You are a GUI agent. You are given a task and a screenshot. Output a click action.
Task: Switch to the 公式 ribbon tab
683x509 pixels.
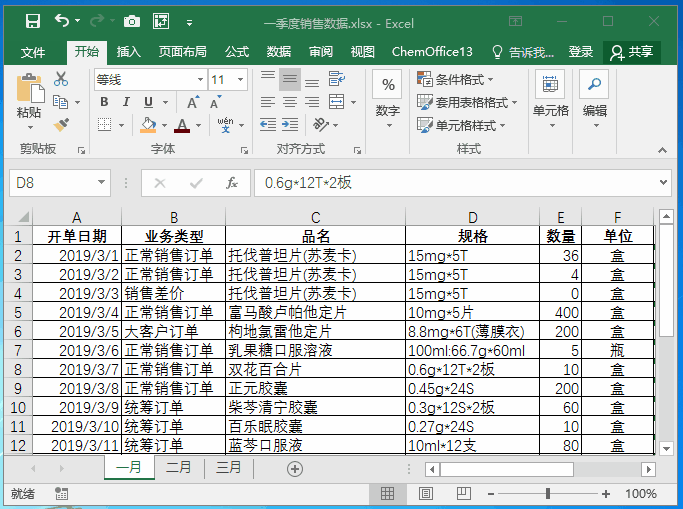click(x=237, y=52)
